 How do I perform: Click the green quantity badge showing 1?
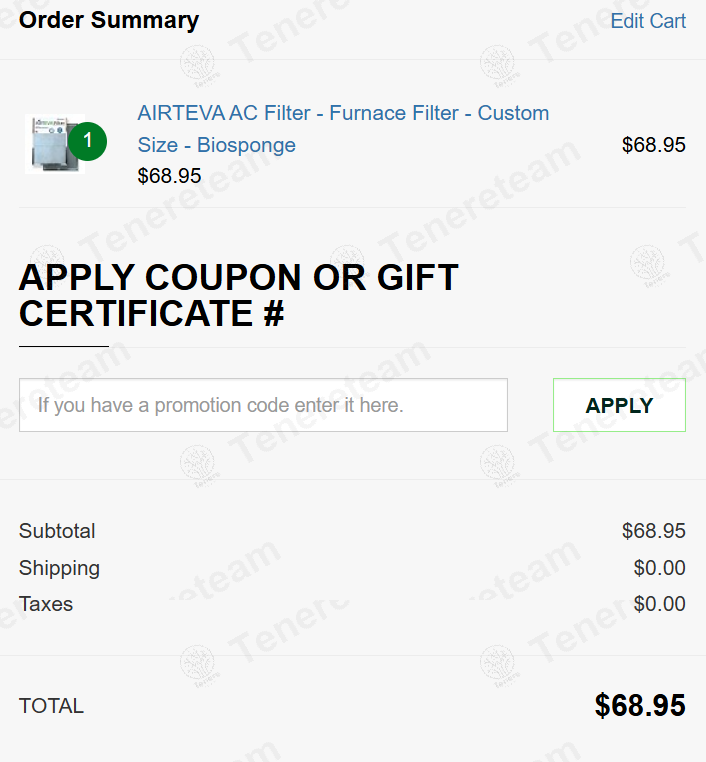click(88, 141)
